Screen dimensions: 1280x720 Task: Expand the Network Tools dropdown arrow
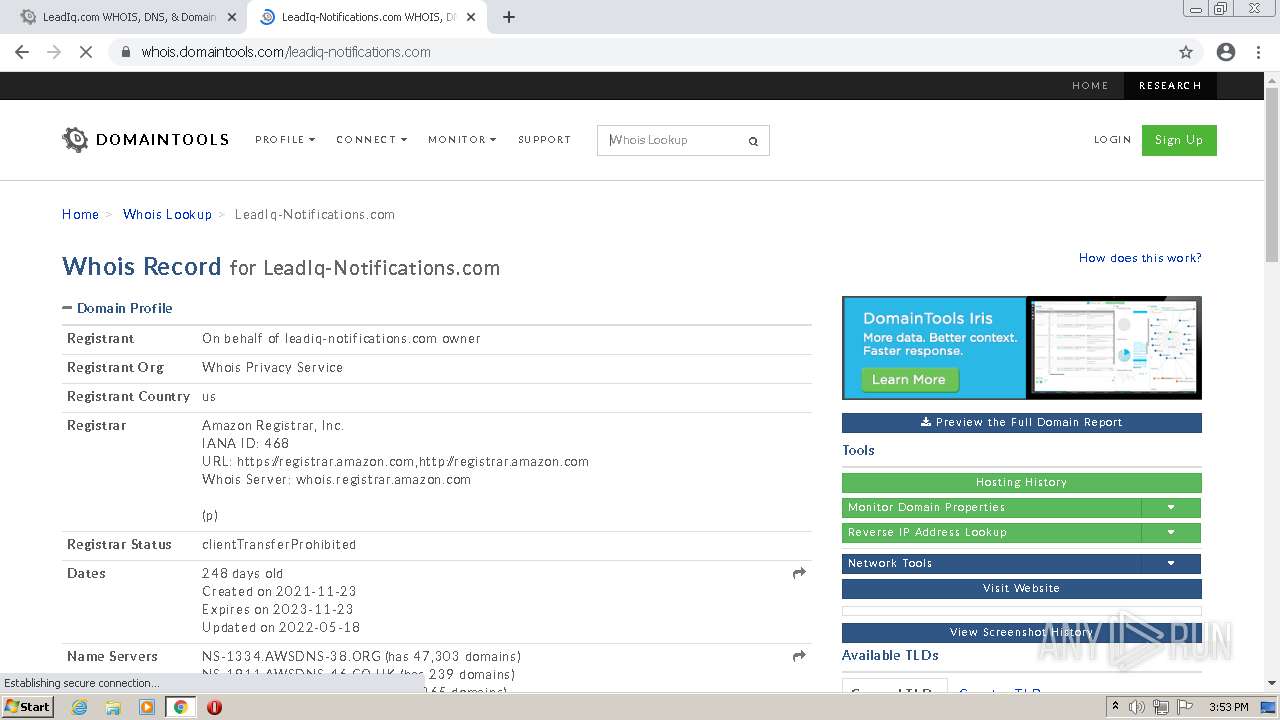point(1171,563)
